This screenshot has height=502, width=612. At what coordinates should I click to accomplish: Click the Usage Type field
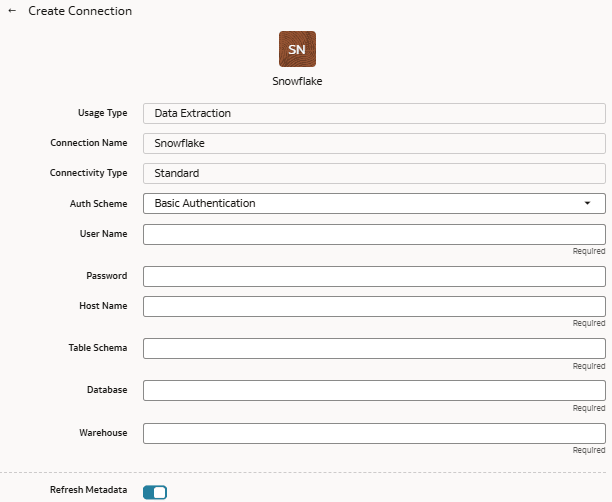click(x=374, y=114)
